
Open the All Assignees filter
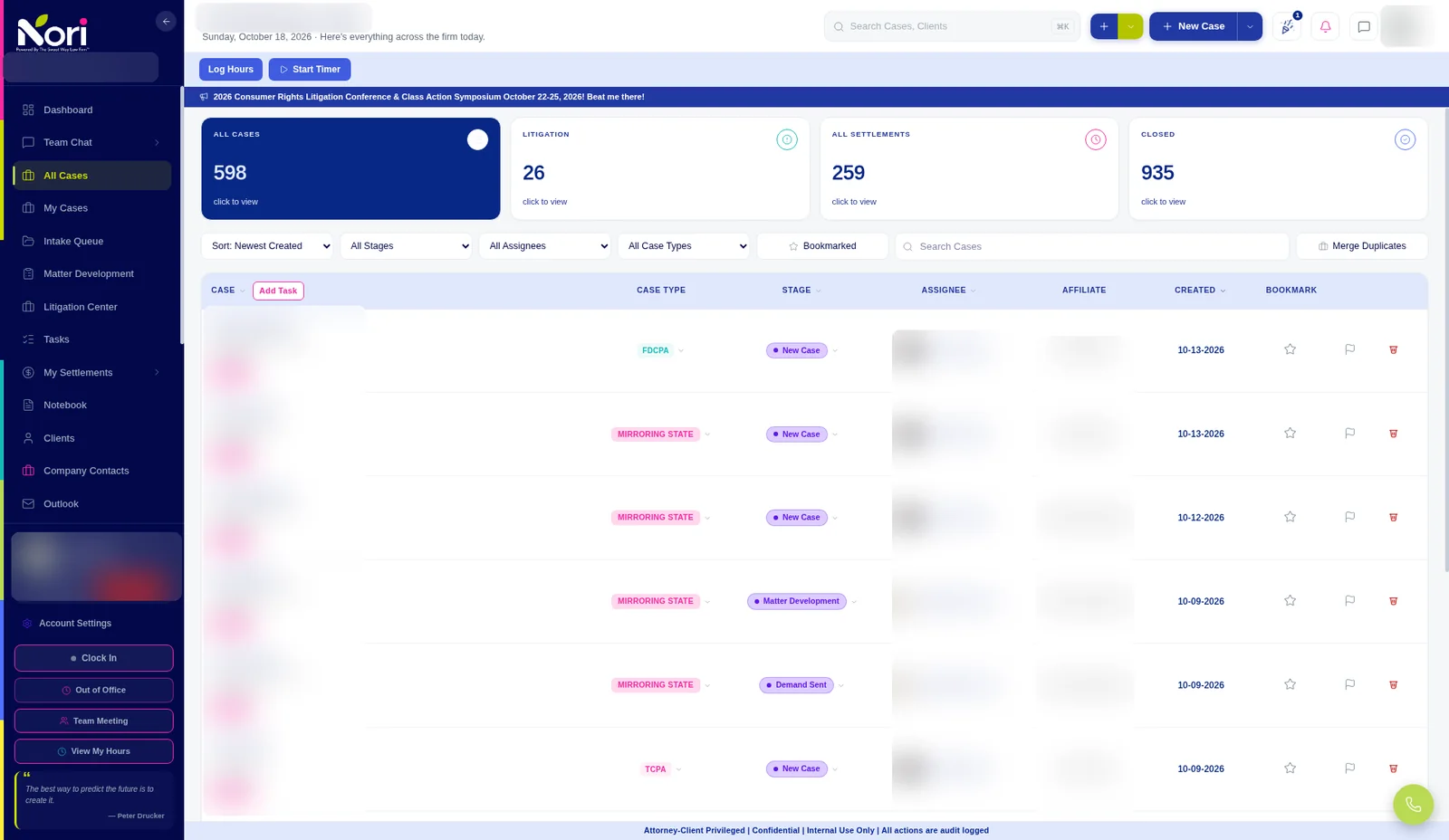544,246
